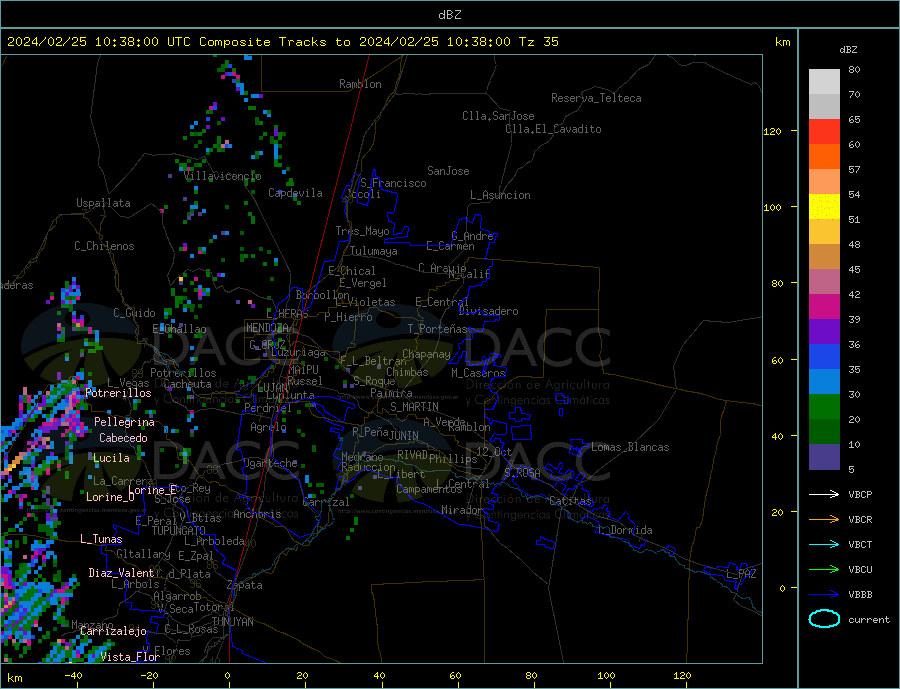
Task: Click the TUPUNGATO label
Action: point(179,531)
